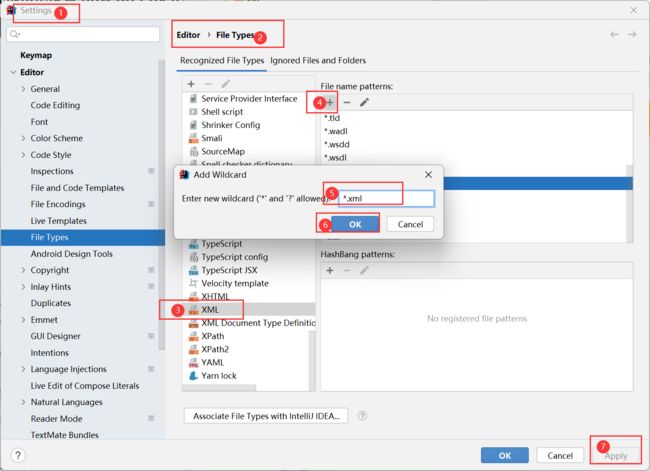650x471 pixels.
Task: Expand the Language Injections node
Action: (x=23, y=369)
